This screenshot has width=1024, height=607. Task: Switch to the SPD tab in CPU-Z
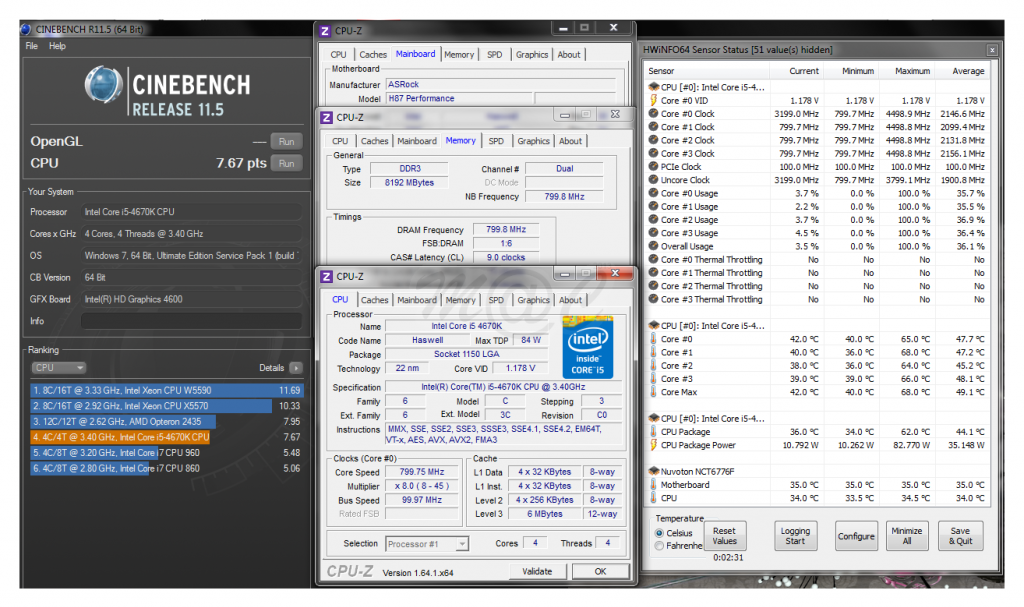pyautogui.click(x=495, y=299)
